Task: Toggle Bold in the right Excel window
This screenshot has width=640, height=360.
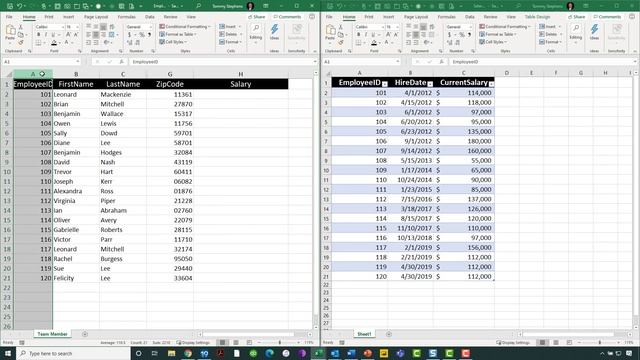Action: click(358, 35)
